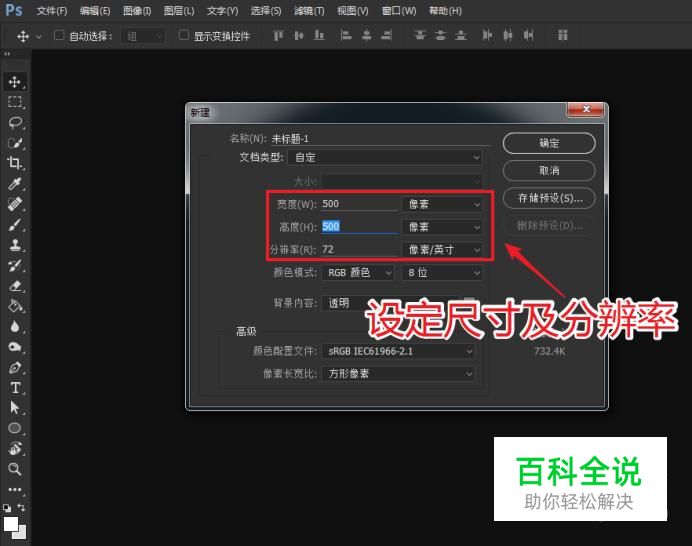Image resolution: width=692 pixels, height=546 pixels.
Task: Click the Photoshop Ps logo
Action: (x=14, y=10)
